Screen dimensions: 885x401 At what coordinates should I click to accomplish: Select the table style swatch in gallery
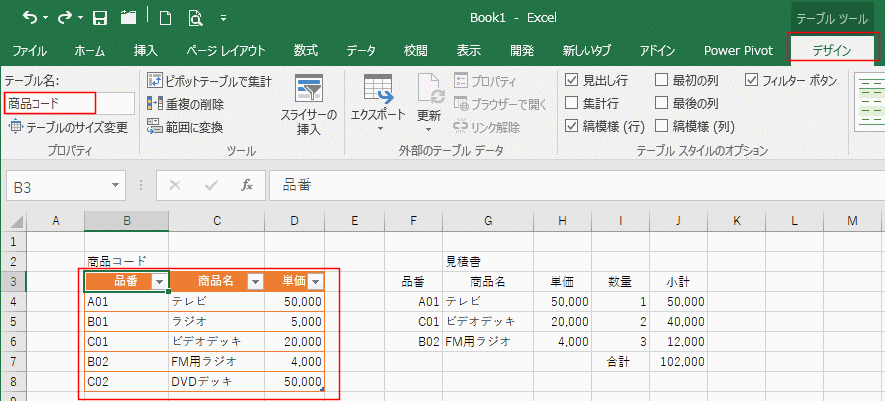[x=870, y=95]
